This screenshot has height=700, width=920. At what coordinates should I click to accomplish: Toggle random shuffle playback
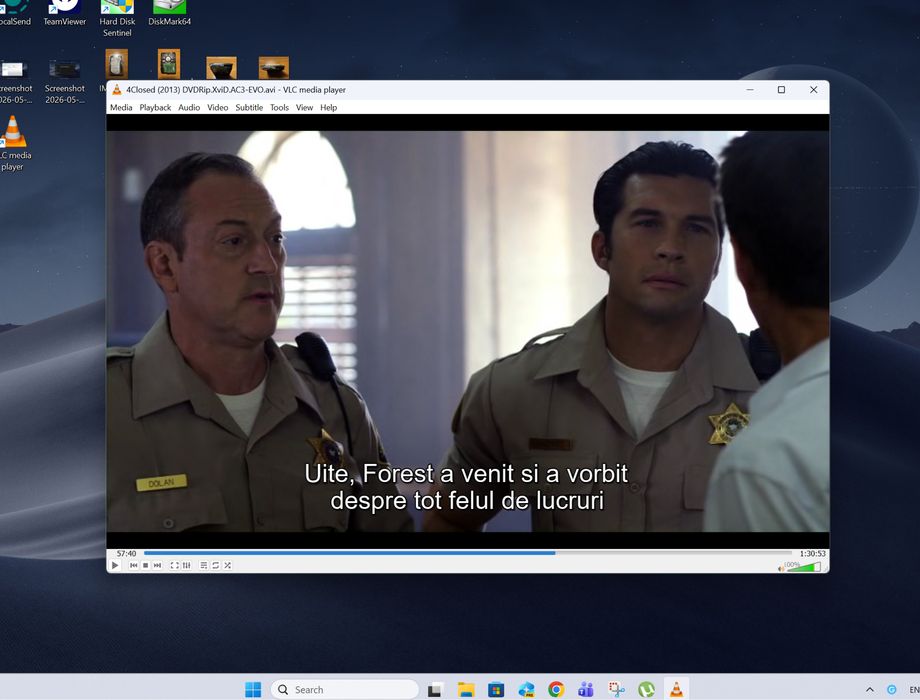(x=228, y=565)
